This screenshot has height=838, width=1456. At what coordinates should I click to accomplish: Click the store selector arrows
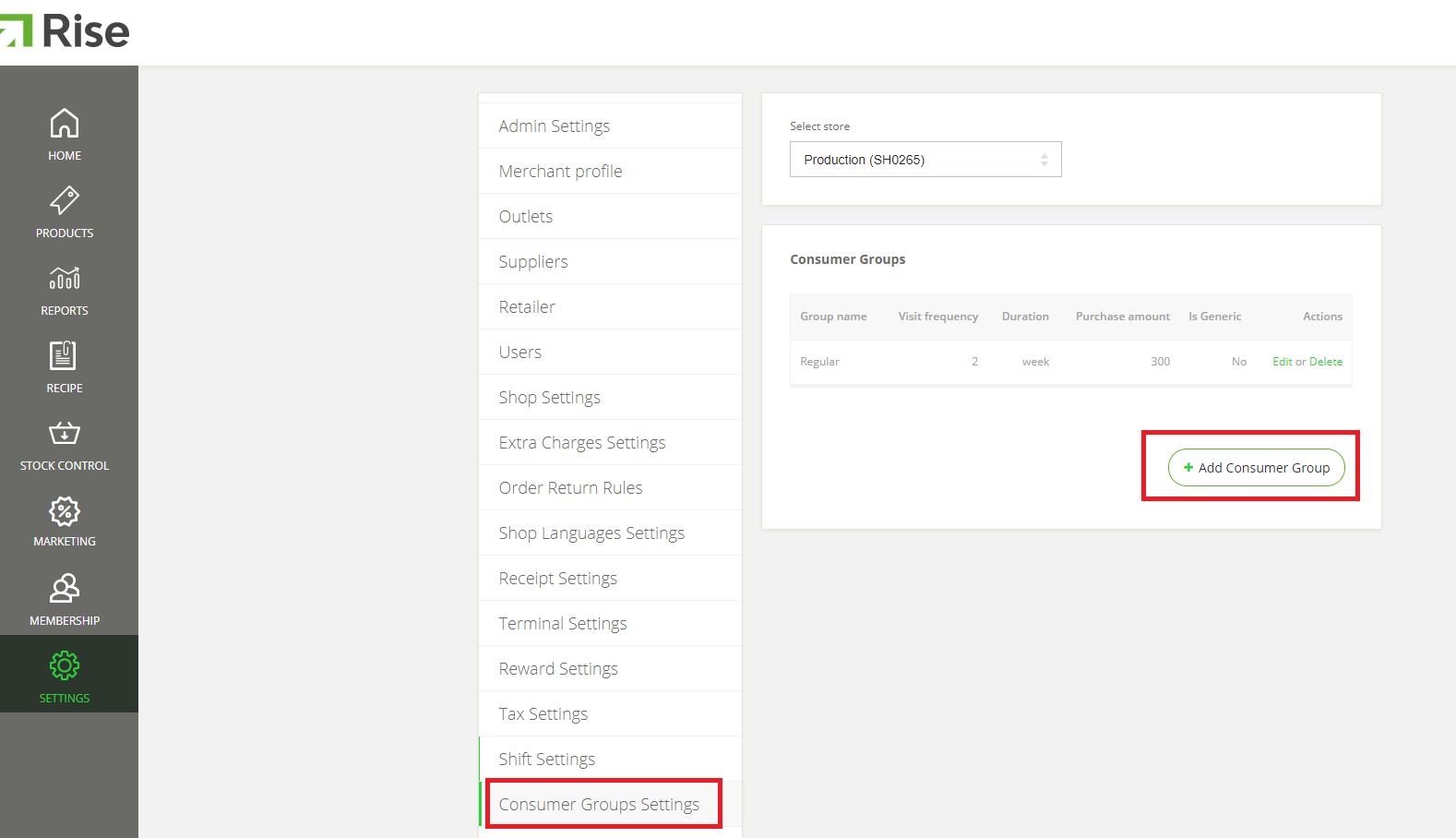pos(1044,160)
